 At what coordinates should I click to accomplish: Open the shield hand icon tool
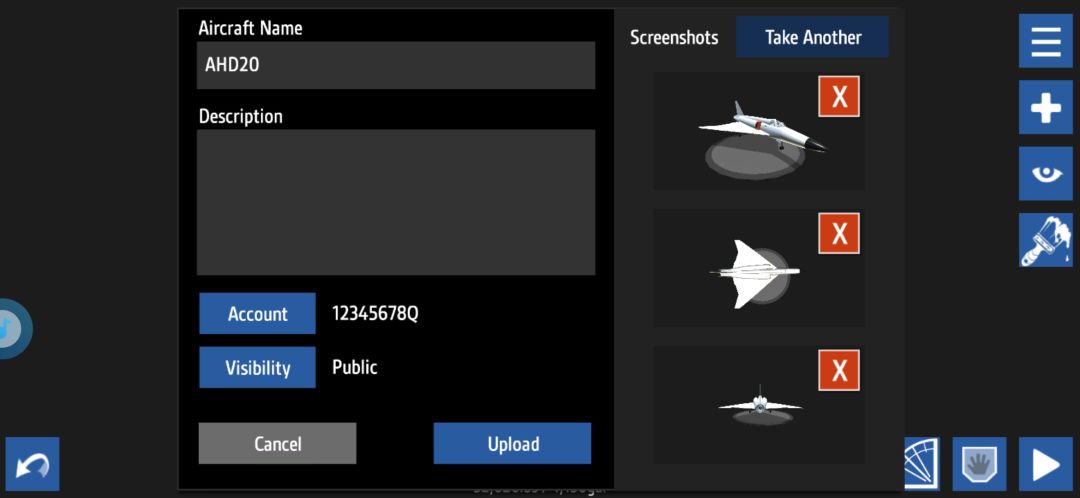point(979,464)
